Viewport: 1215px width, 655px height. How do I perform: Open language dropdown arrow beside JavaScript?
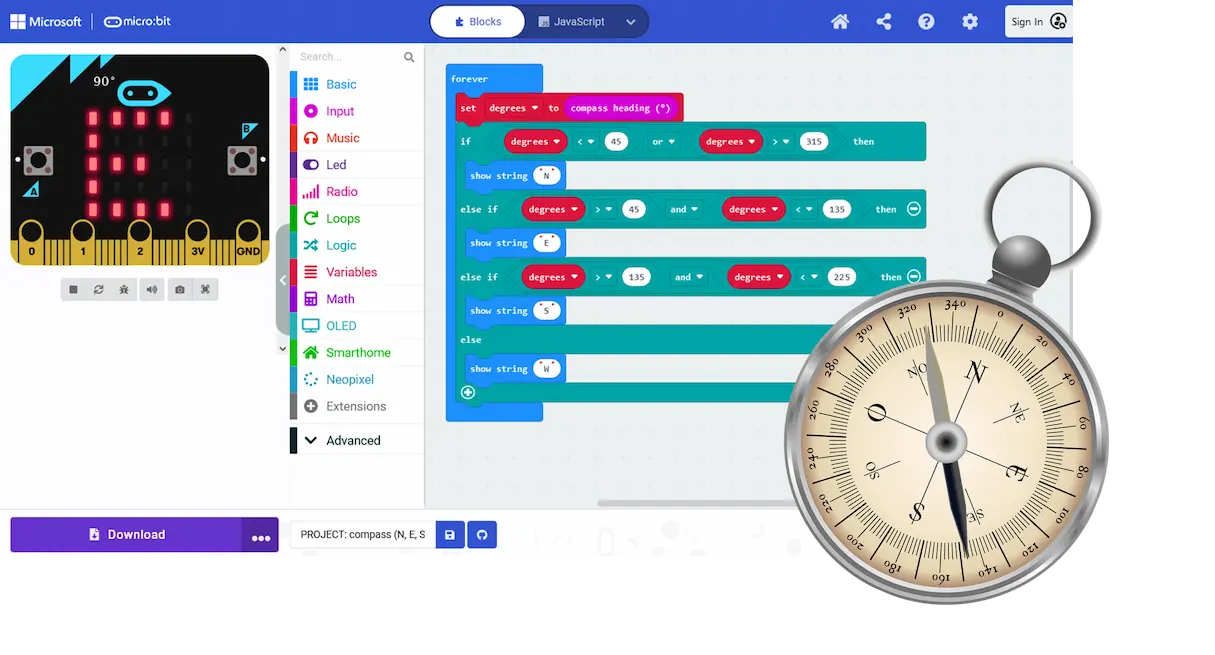[x=631, y=22]
